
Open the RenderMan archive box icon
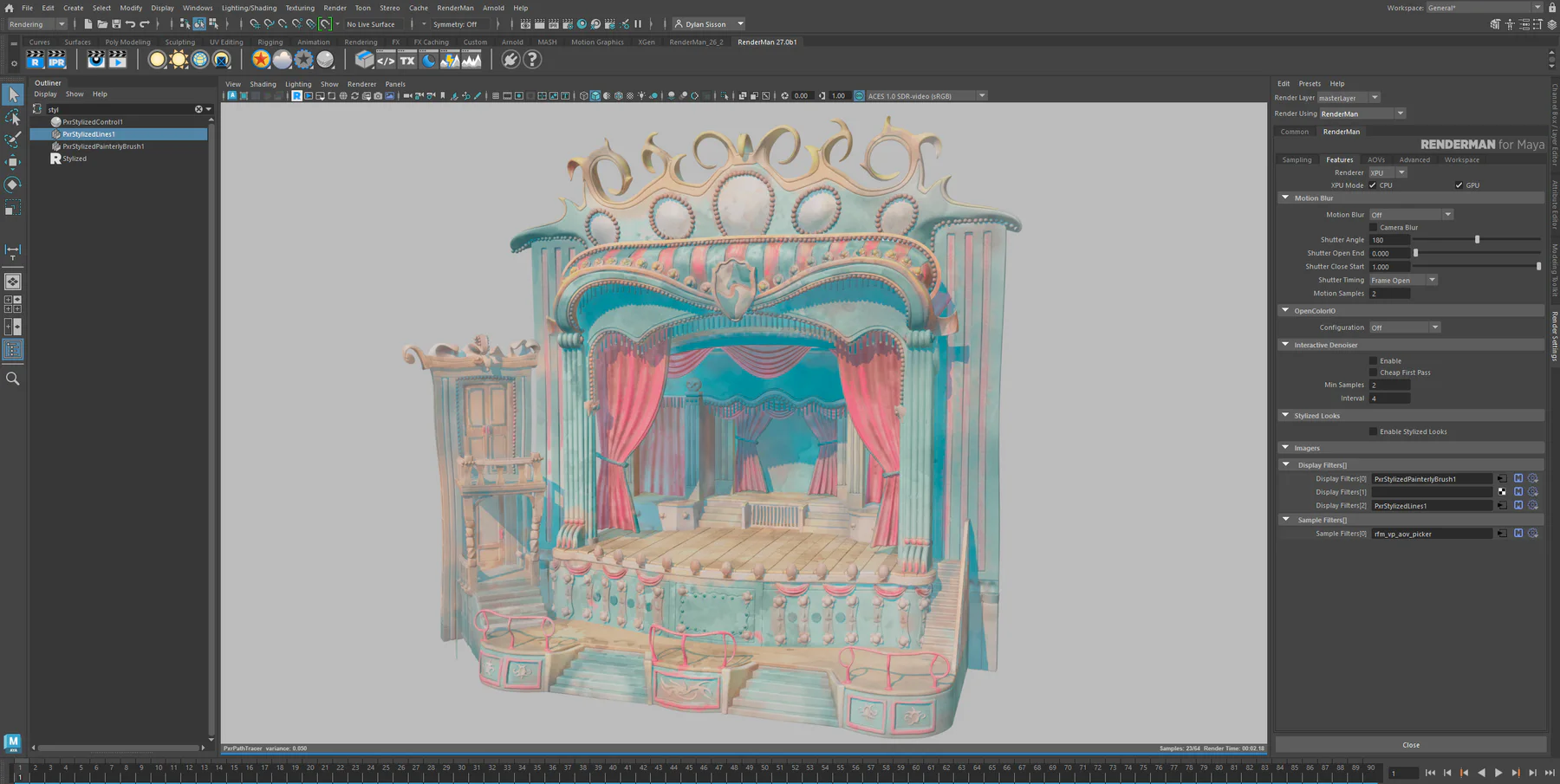tap(364, 59)
